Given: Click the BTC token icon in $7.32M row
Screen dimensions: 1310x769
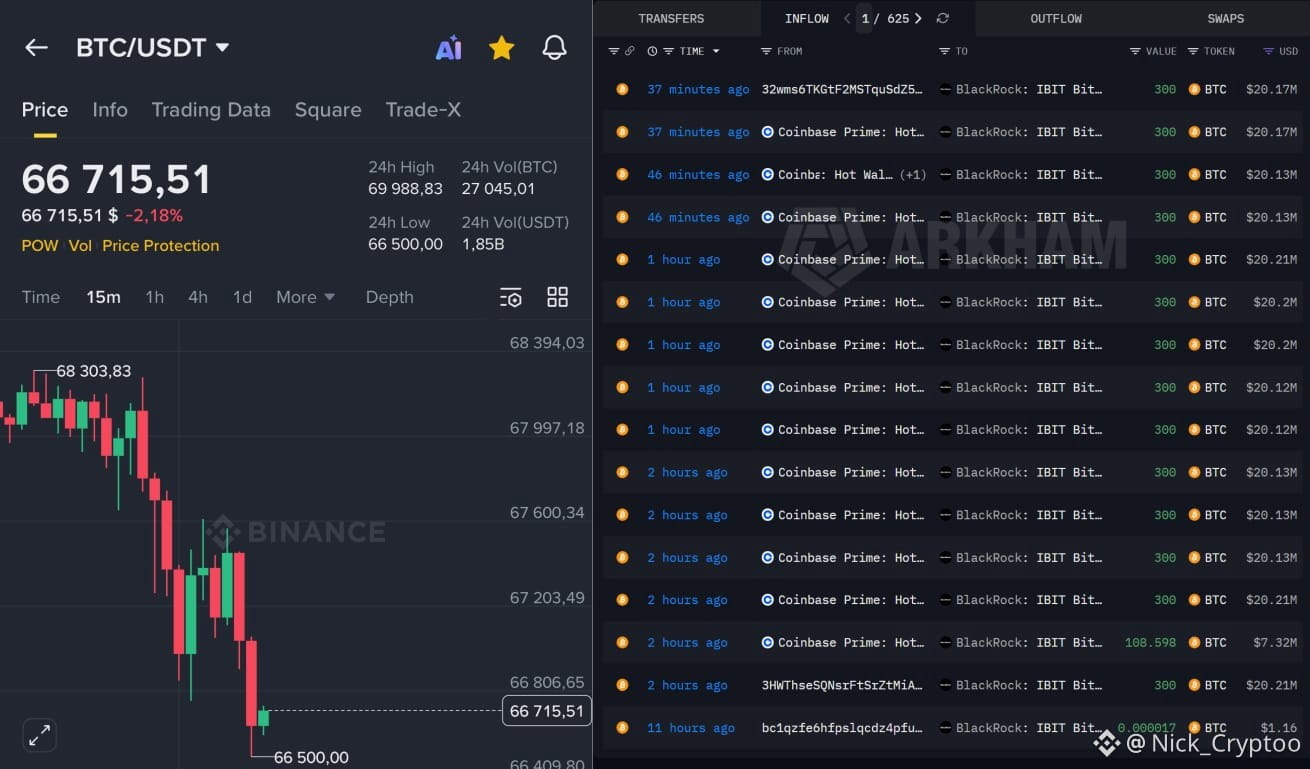Looking at the screenshot, I should 1194,643.
